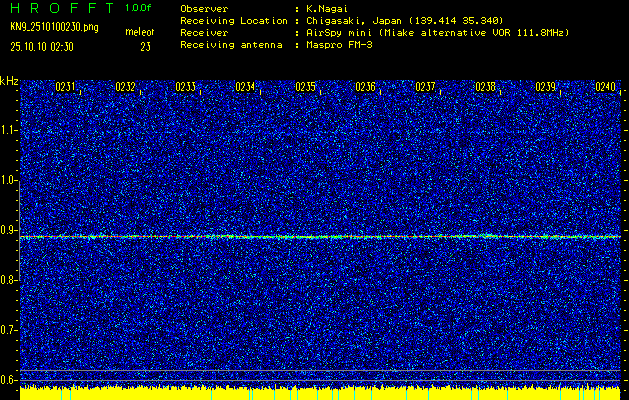Click the bright carrier line near 0238

pos(486,236)
